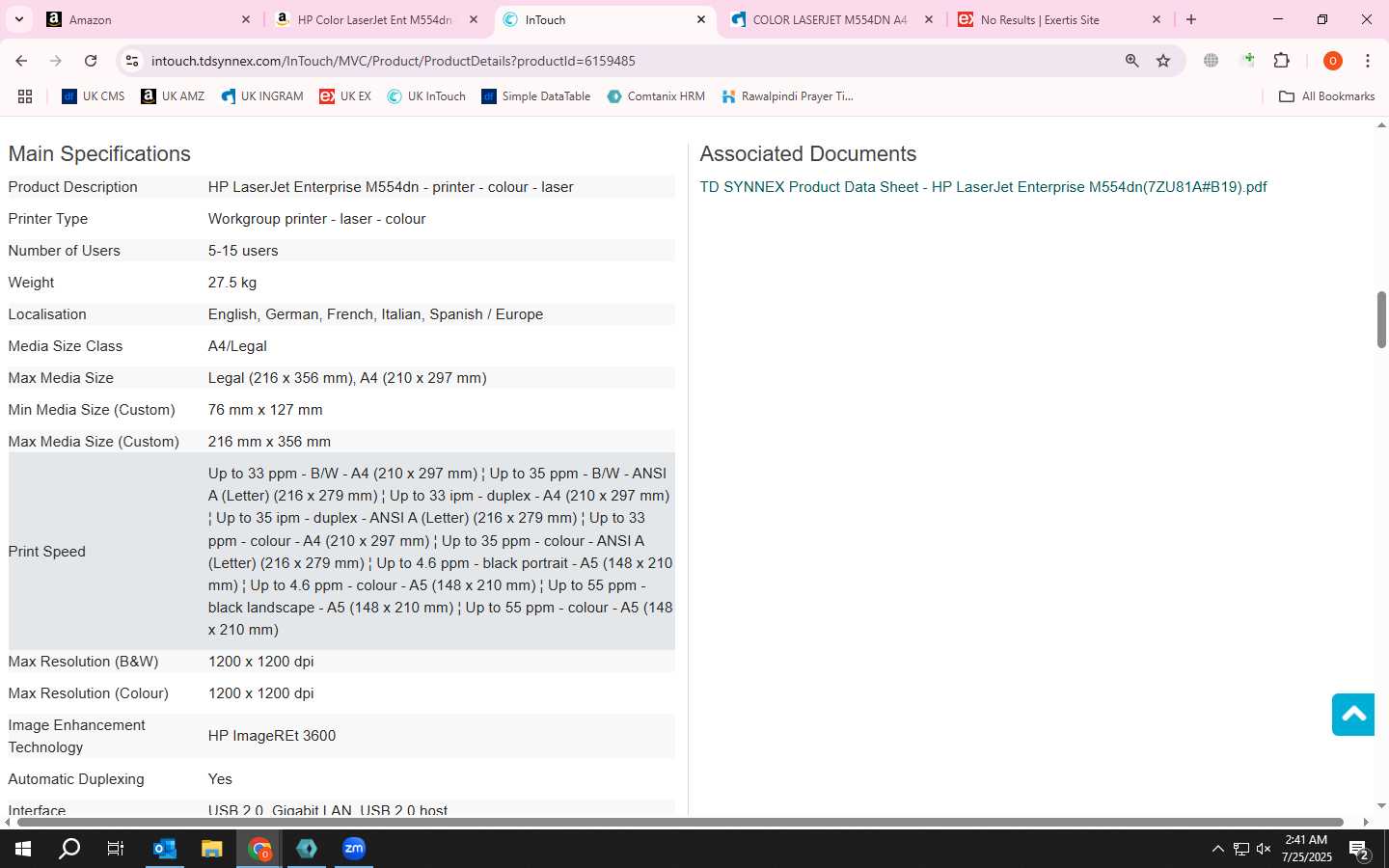The height and width of the screenshot is (868, 1389).
Task: Open the clock showing 2:41 AM
Action: 1306,849
